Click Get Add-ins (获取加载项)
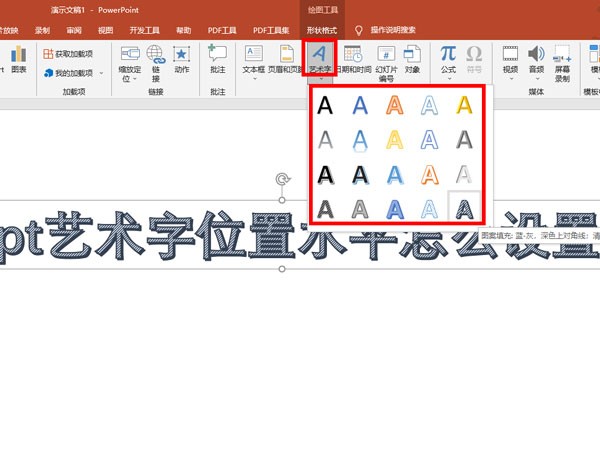This screenshot has height=450, width=600. click(68, 54)
